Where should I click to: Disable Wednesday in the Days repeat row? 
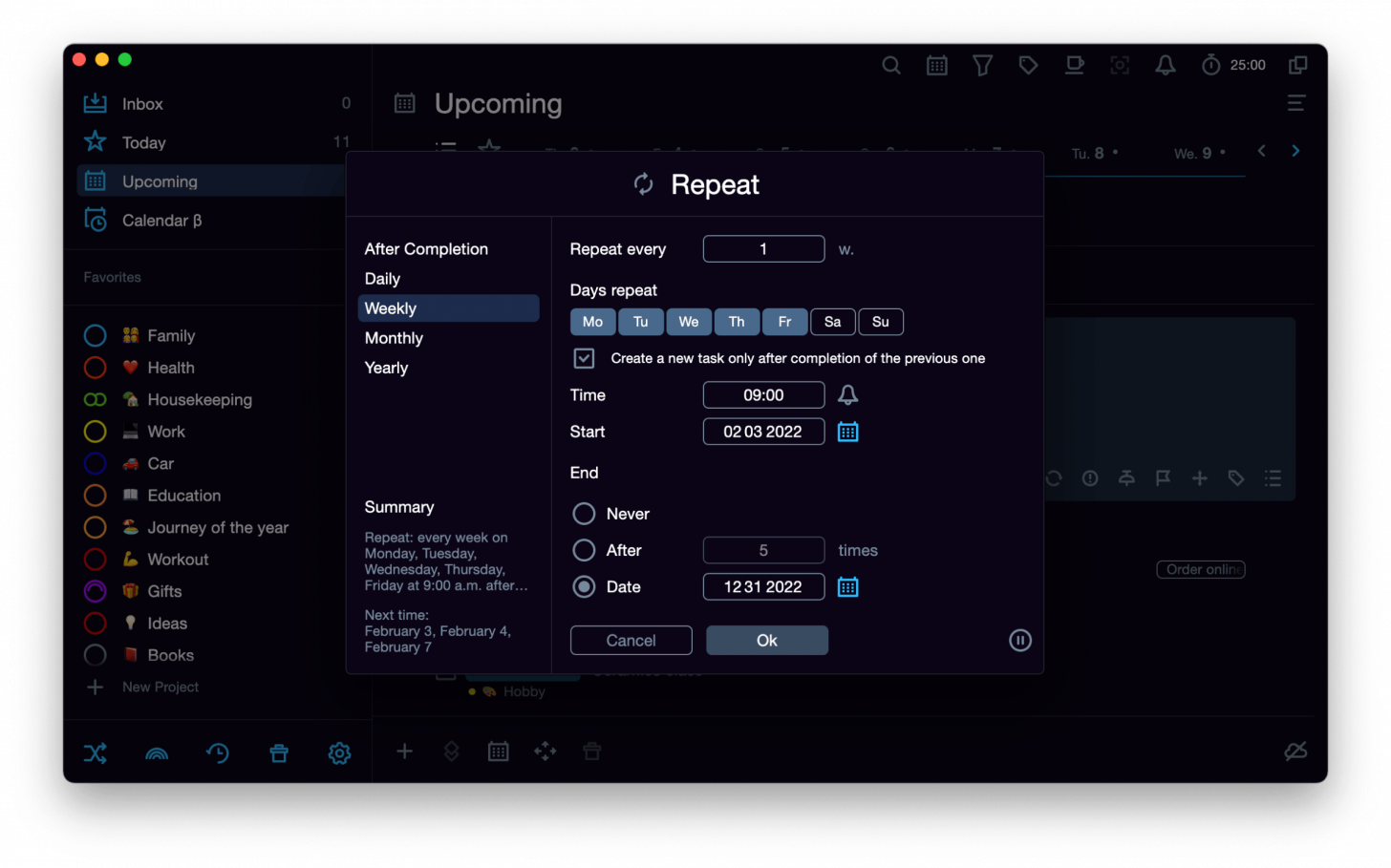click(689, 322)
